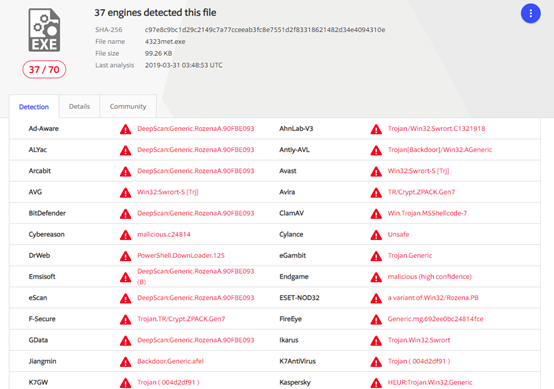Click the warning icon in the Jiangmin row
Screen dimensions: 554x389
point(125,362)
